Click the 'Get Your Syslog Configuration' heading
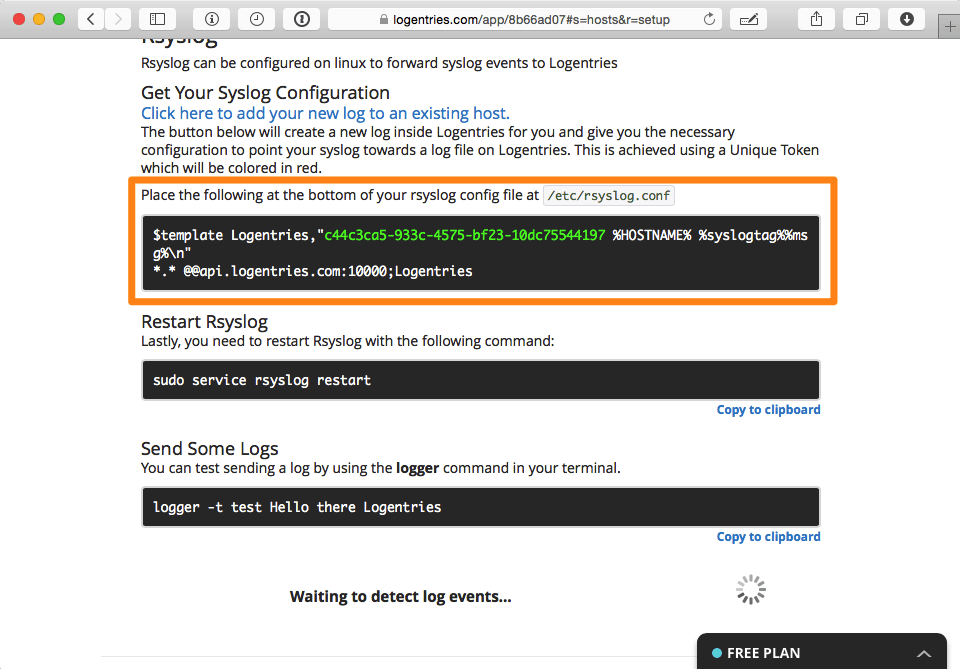This screenshot has height=669, width=960. coord(265,92)
